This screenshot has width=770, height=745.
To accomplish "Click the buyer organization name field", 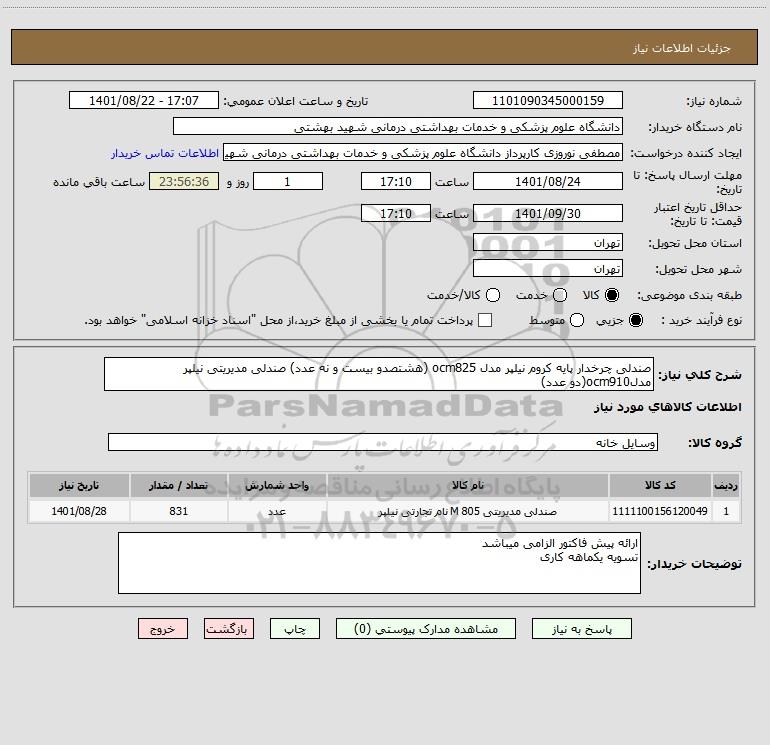I will (x=398, y=127).
